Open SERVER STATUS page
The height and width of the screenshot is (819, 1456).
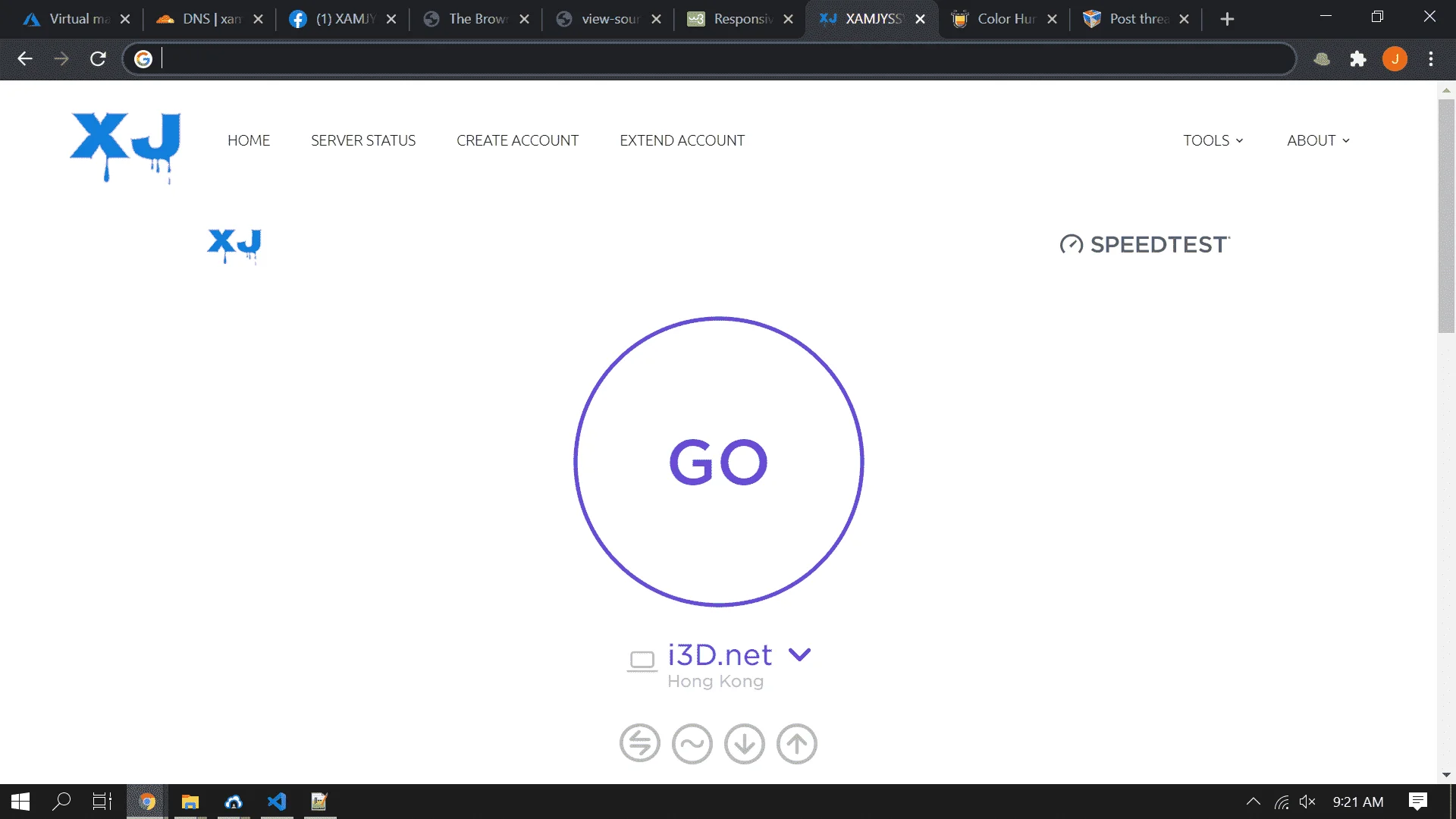pyautogui.click(x=363, y=140)
